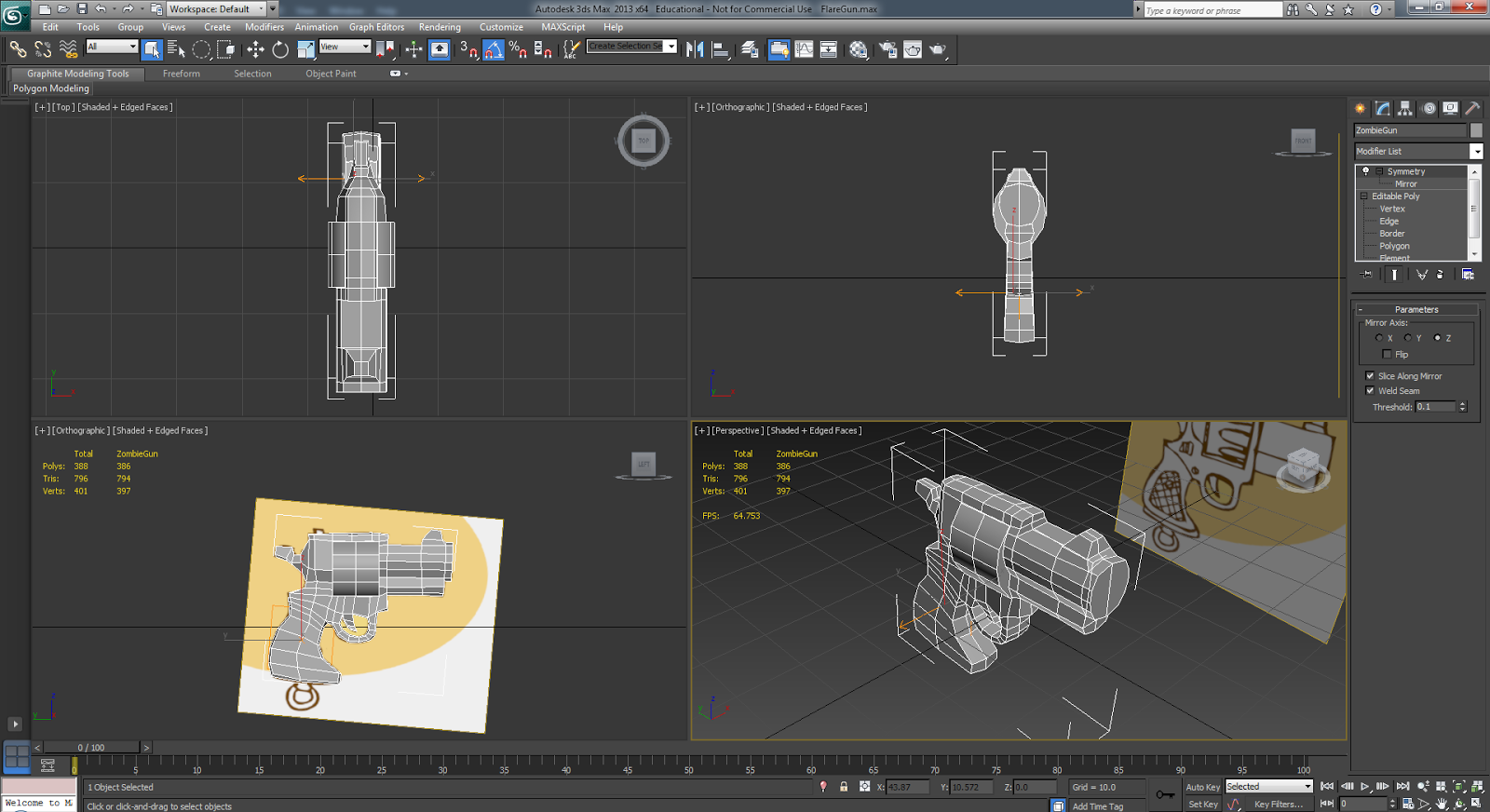
Task: Enable the Flip checkbox
Action: click(1387, 354)
